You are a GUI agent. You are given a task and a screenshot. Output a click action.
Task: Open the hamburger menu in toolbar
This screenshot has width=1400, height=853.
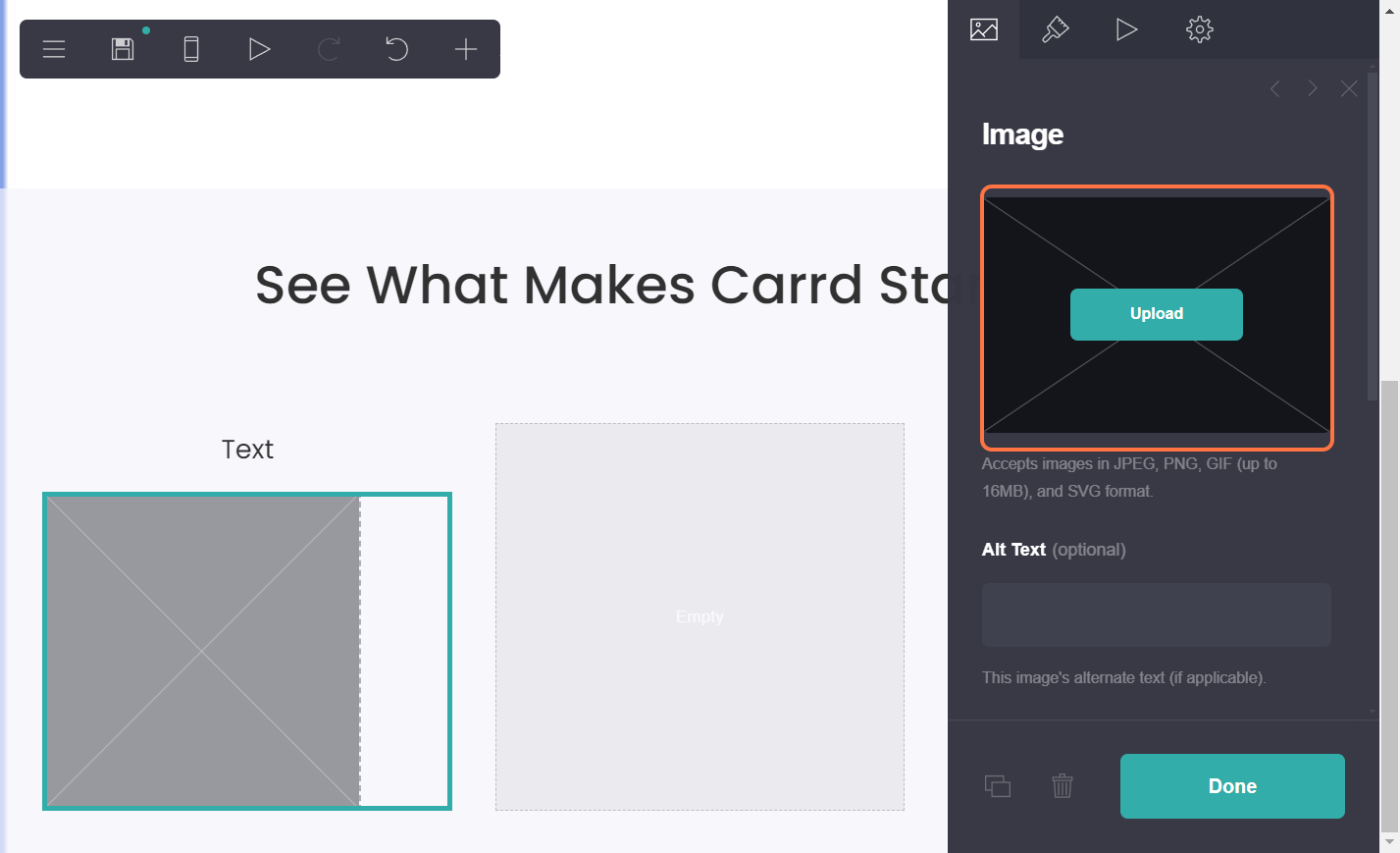54,49
